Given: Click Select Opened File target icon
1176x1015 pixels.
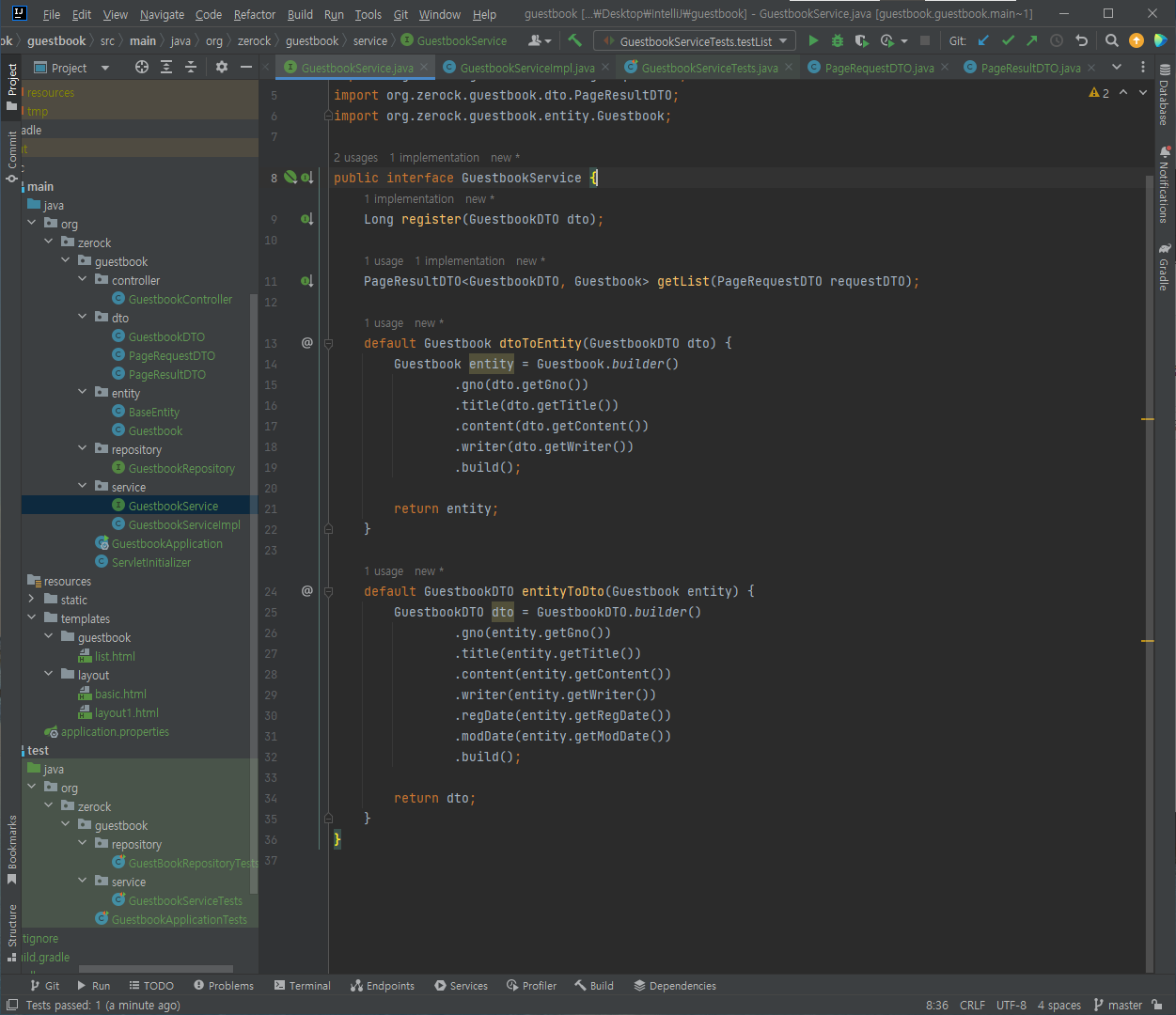Looking at the screenshot, I should [x=142, y=67].
